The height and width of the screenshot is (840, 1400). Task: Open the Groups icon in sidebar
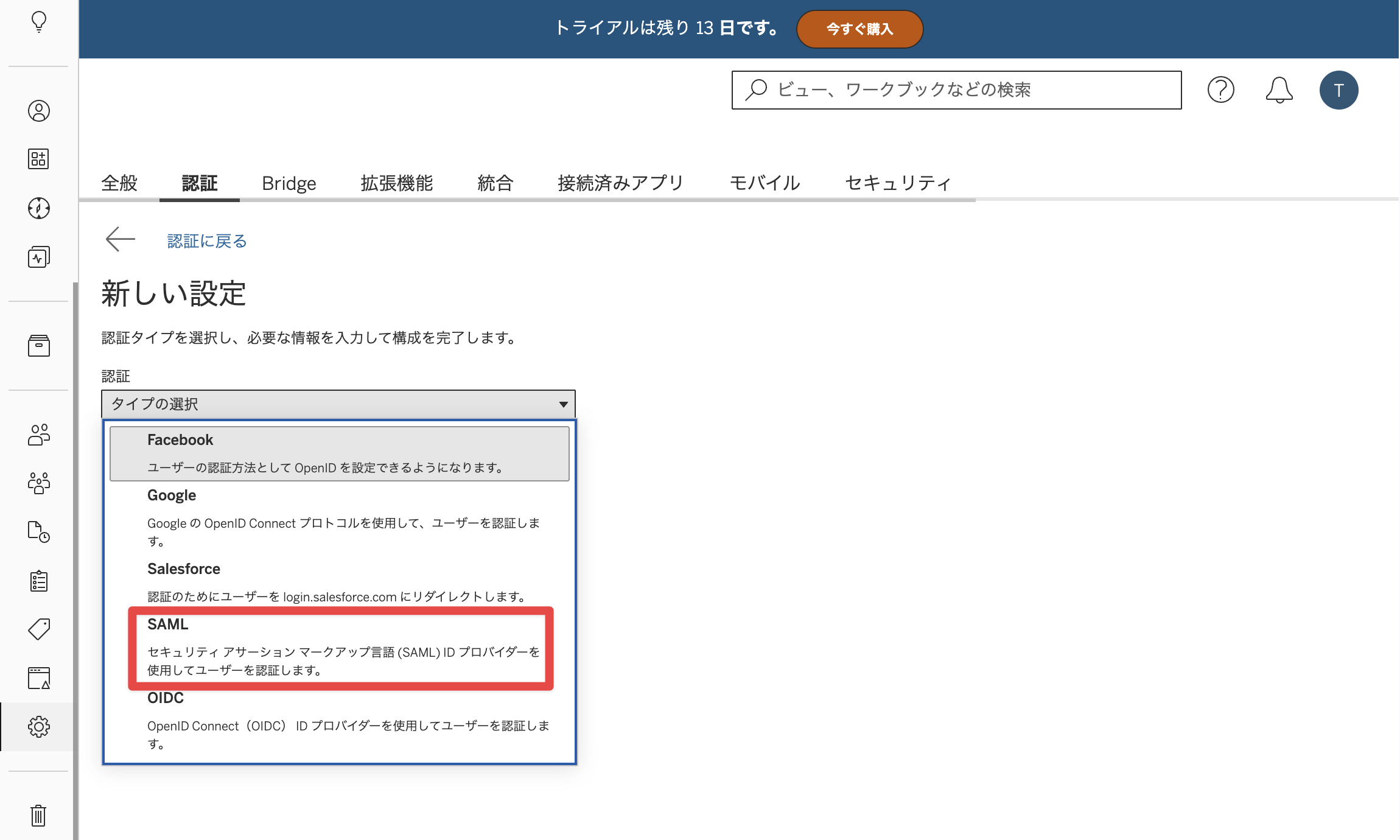(x=39, y=483)
